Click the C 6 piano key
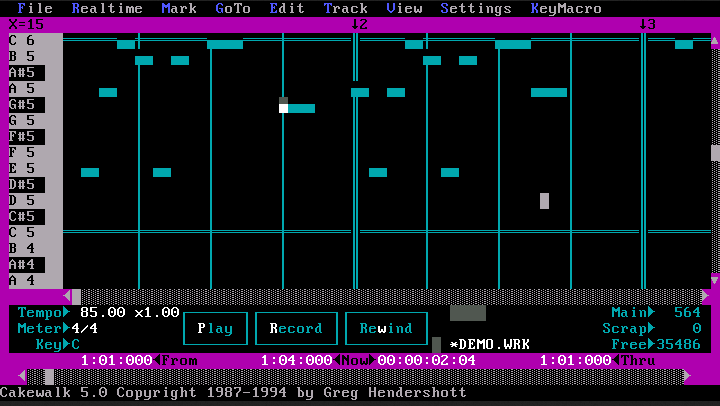 (x=36, y=41)
